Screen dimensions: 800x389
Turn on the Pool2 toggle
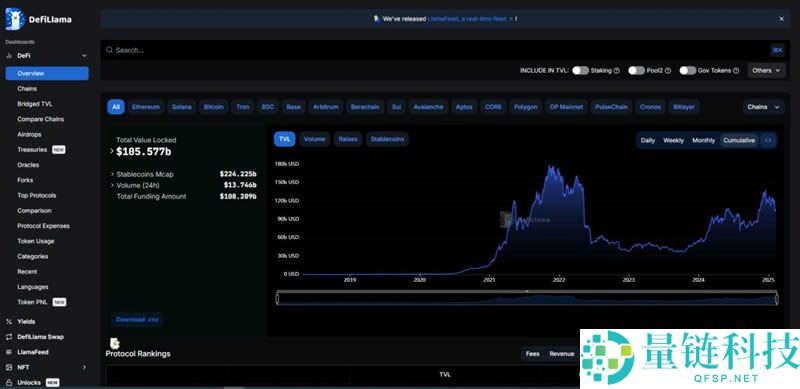click(x=636, y=70)
